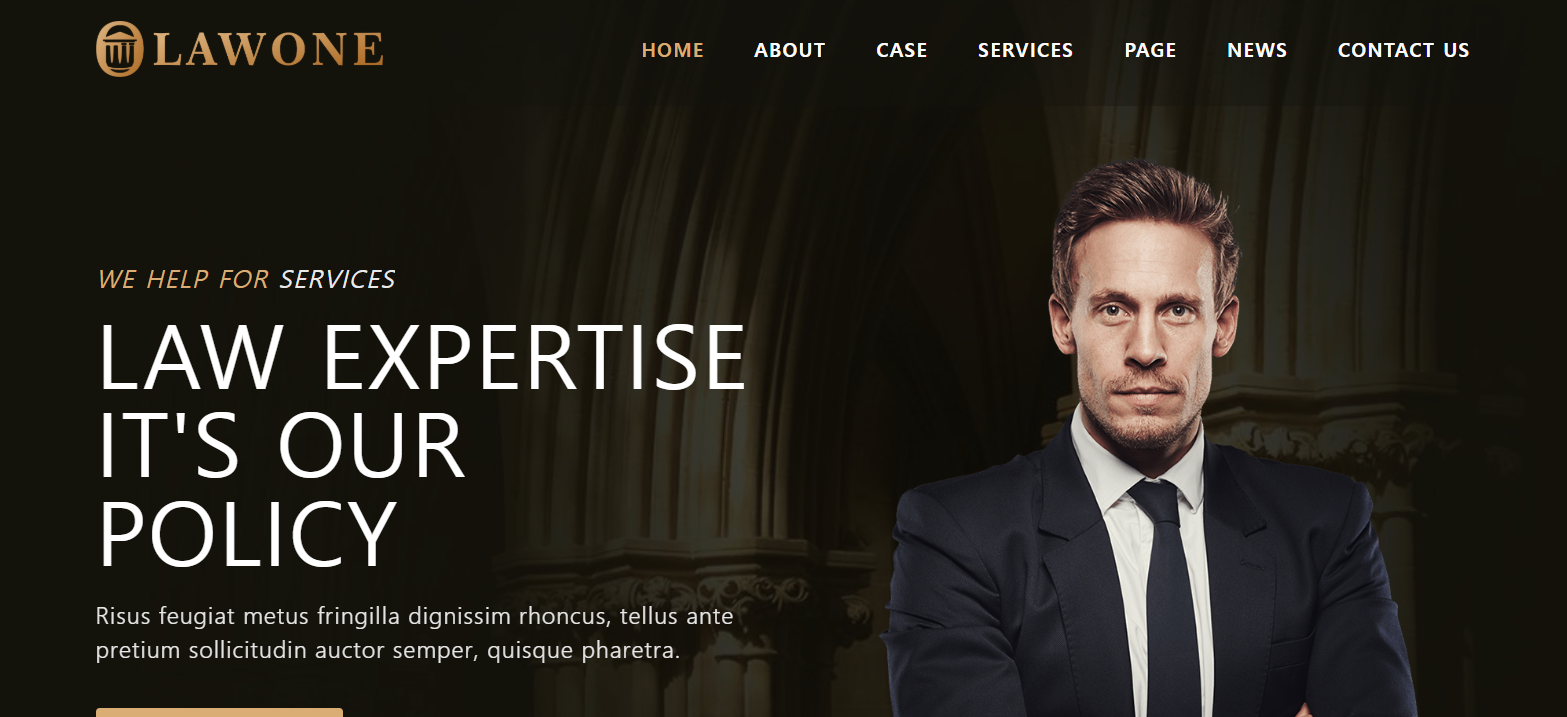Open the NEWS navigation item
This screenshot has height=717, width=1567.
(x=1257, y=50)
